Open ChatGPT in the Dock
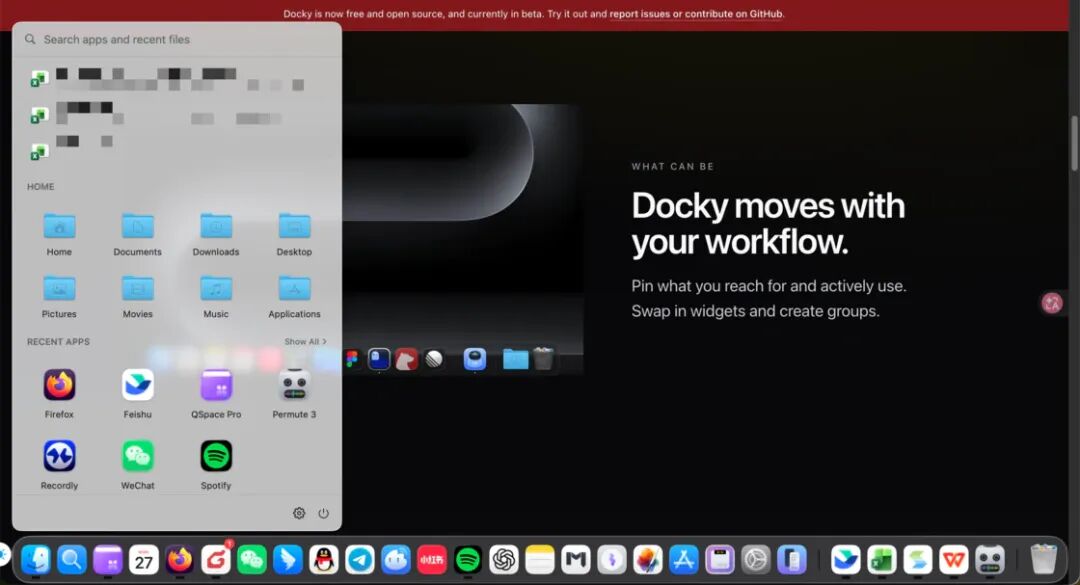 pos(503,560)
